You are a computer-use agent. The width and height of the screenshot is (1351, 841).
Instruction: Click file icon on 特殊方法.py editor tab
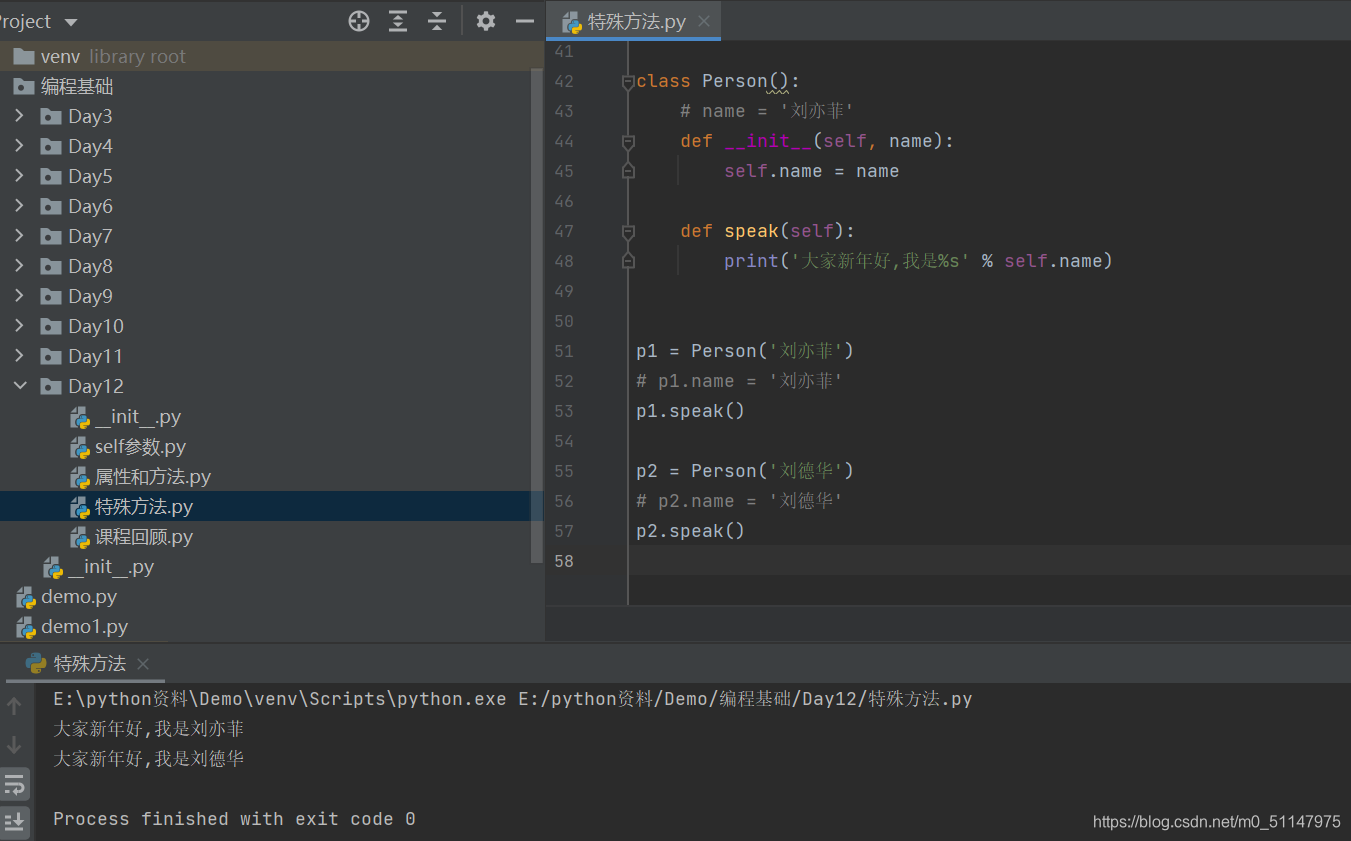(x=572, y=21)
